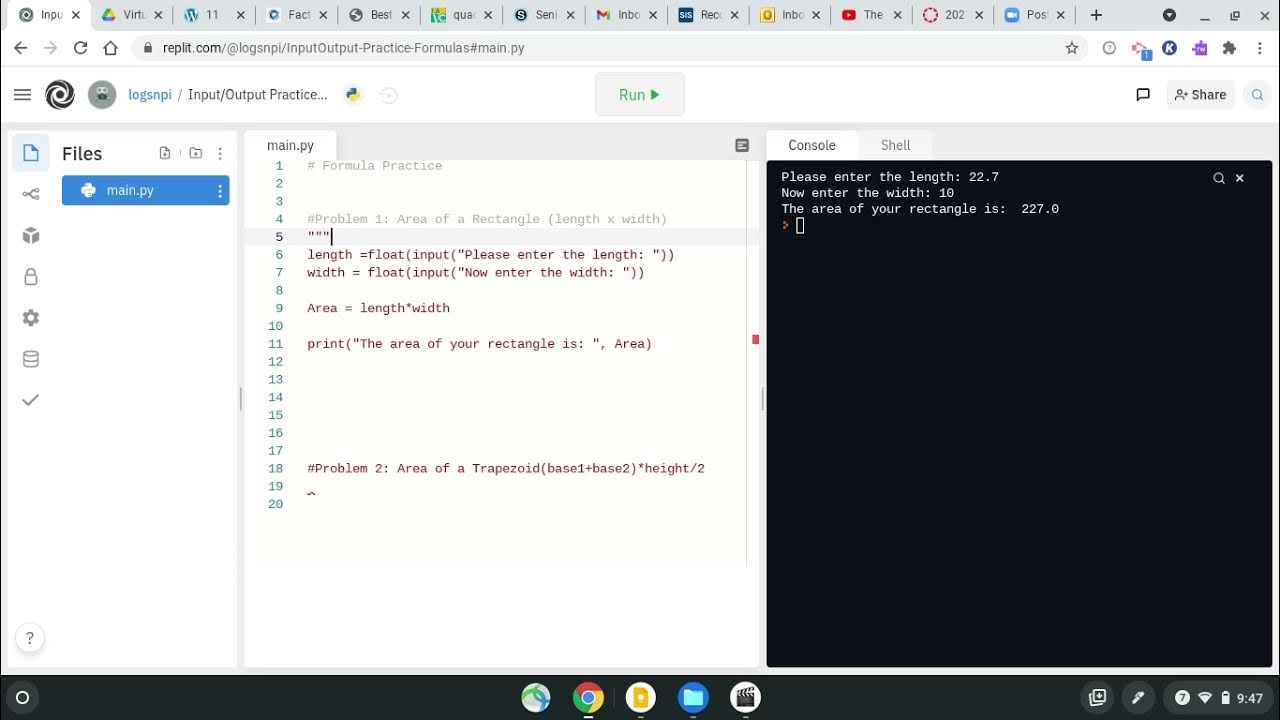Open the Settings gear sidebar icon

[31, 318]
